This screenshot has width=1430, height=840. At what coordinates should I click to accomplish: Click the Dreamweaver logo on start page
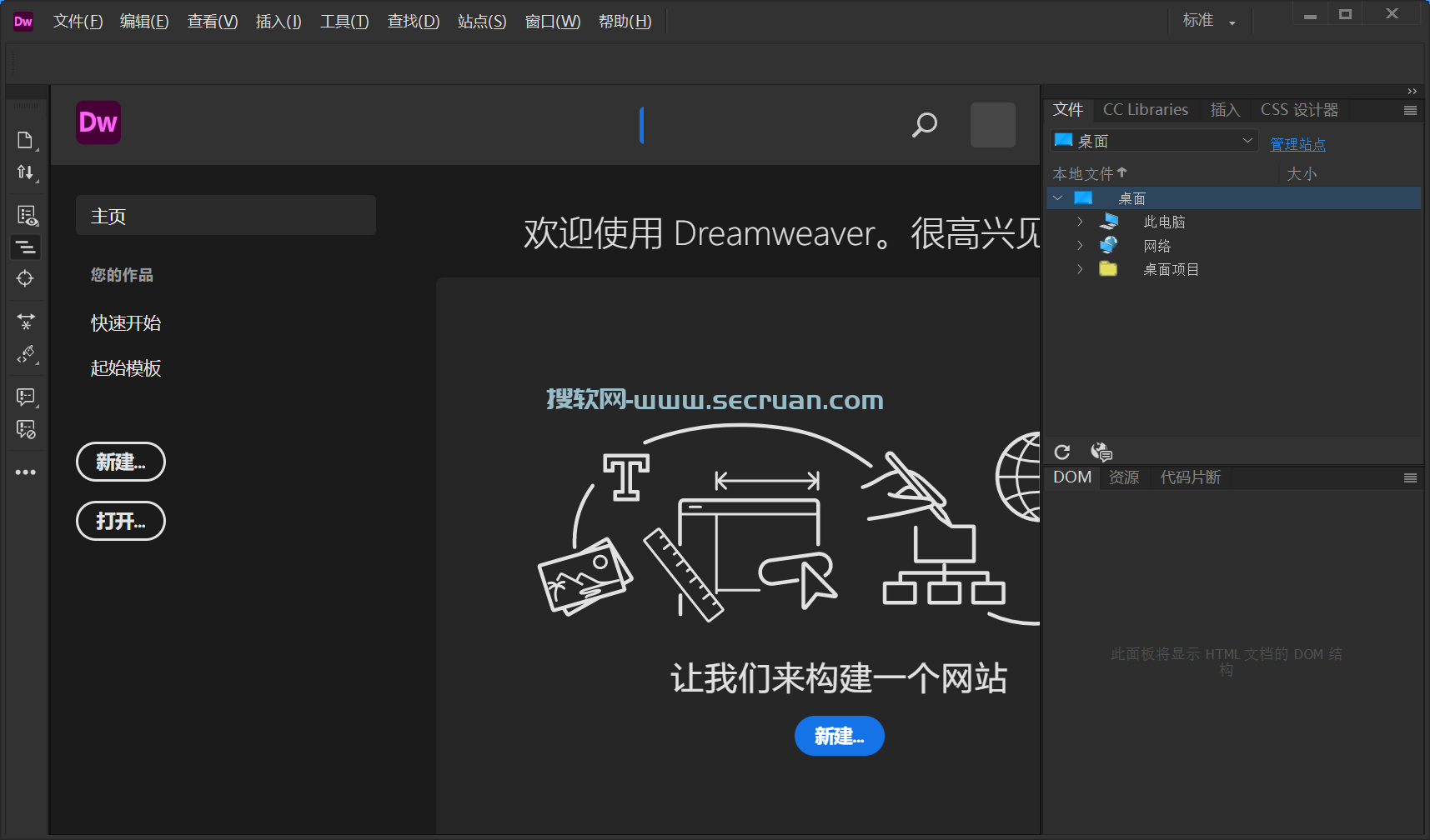(x=98, y=122)
